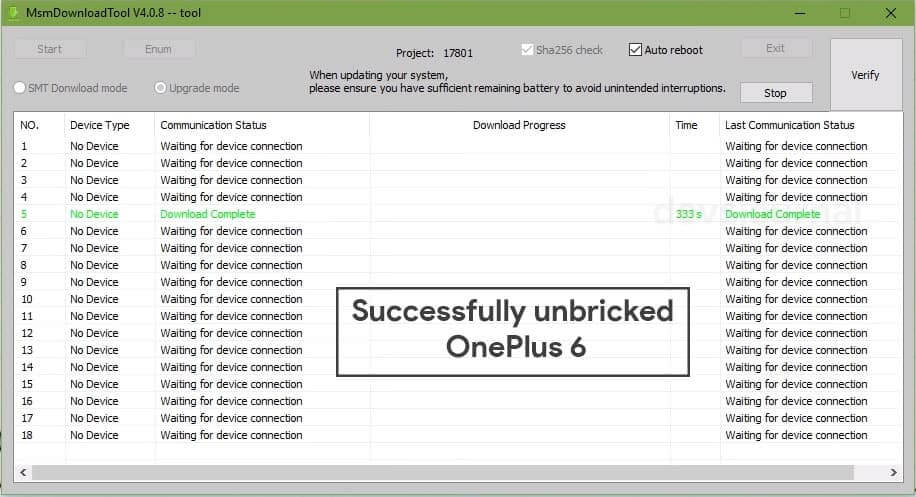Click No Device in row 3
916x497 pixels.
(x=94, y=180)
